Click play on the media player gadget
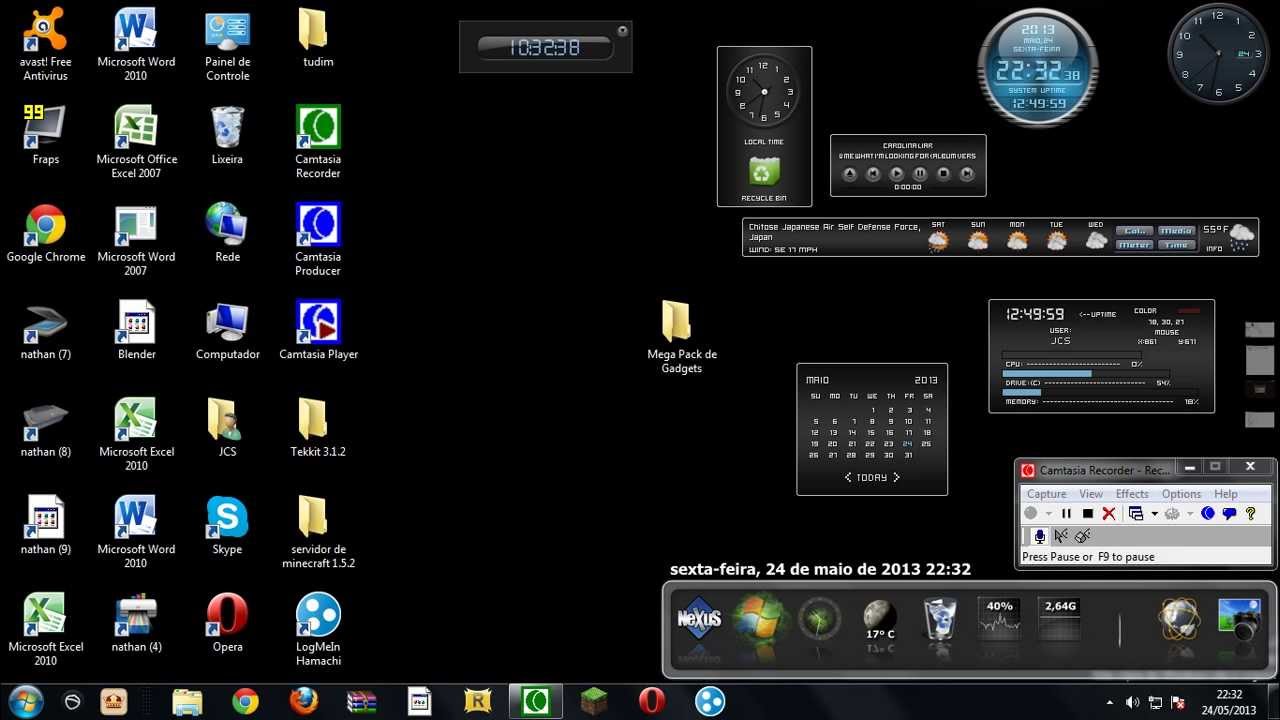 pos(897,174)
